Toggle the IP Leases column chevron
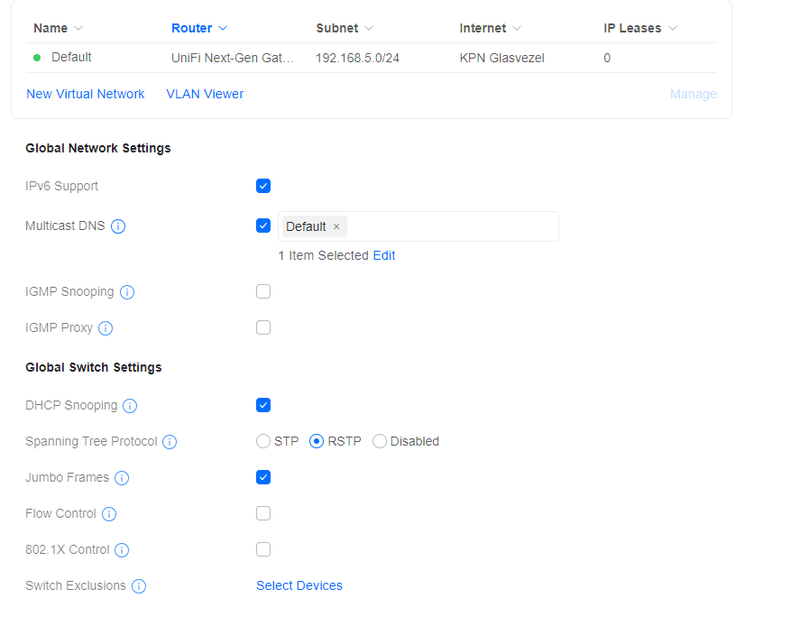The width and height of the screenshot is (800, 626). 672,28
